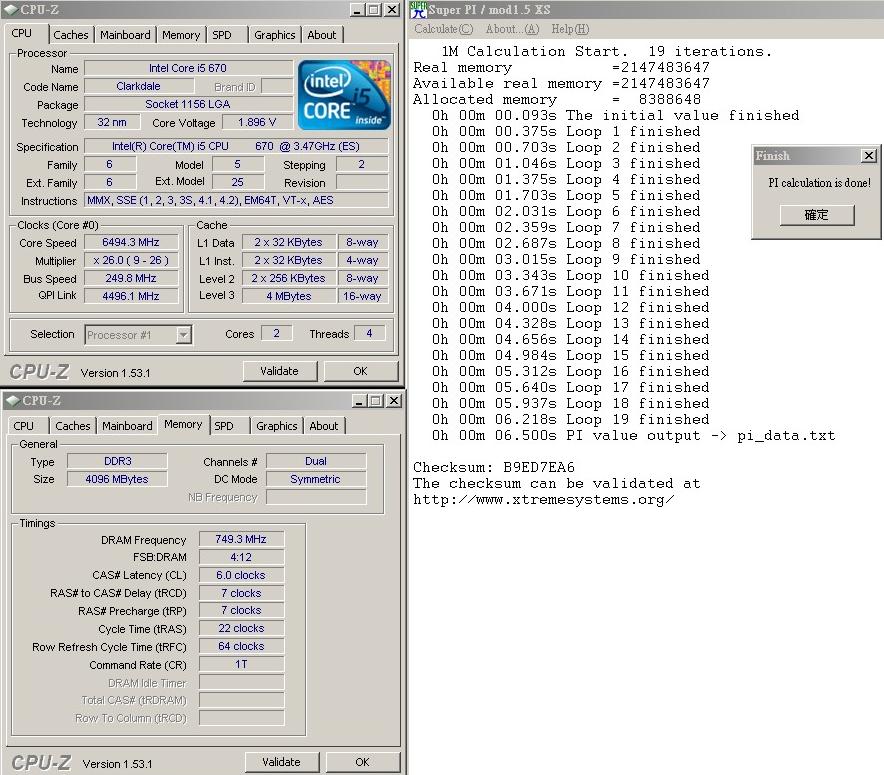Click the 32 nm technology value
The width and height of the screenshot is (884, 775).
(x=112, y=122)
